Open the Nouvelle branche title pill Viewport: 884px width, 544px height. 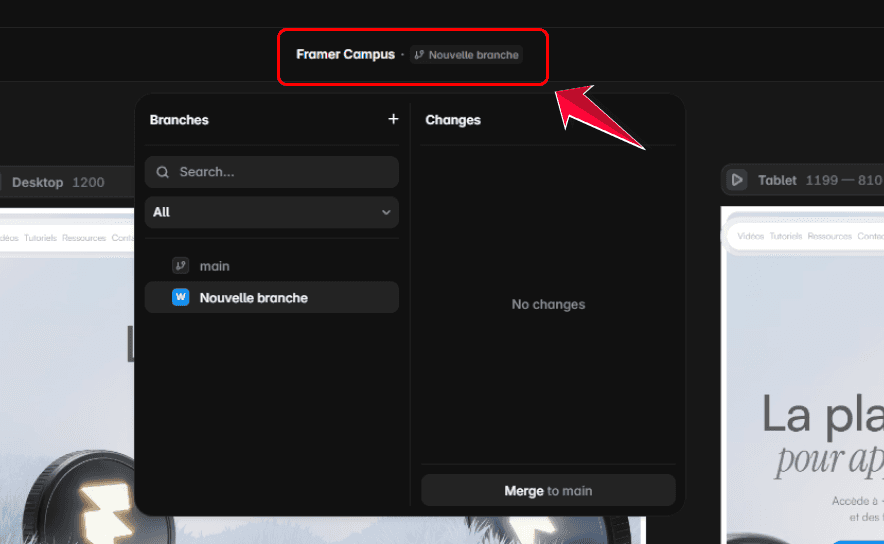pos(466,55)
